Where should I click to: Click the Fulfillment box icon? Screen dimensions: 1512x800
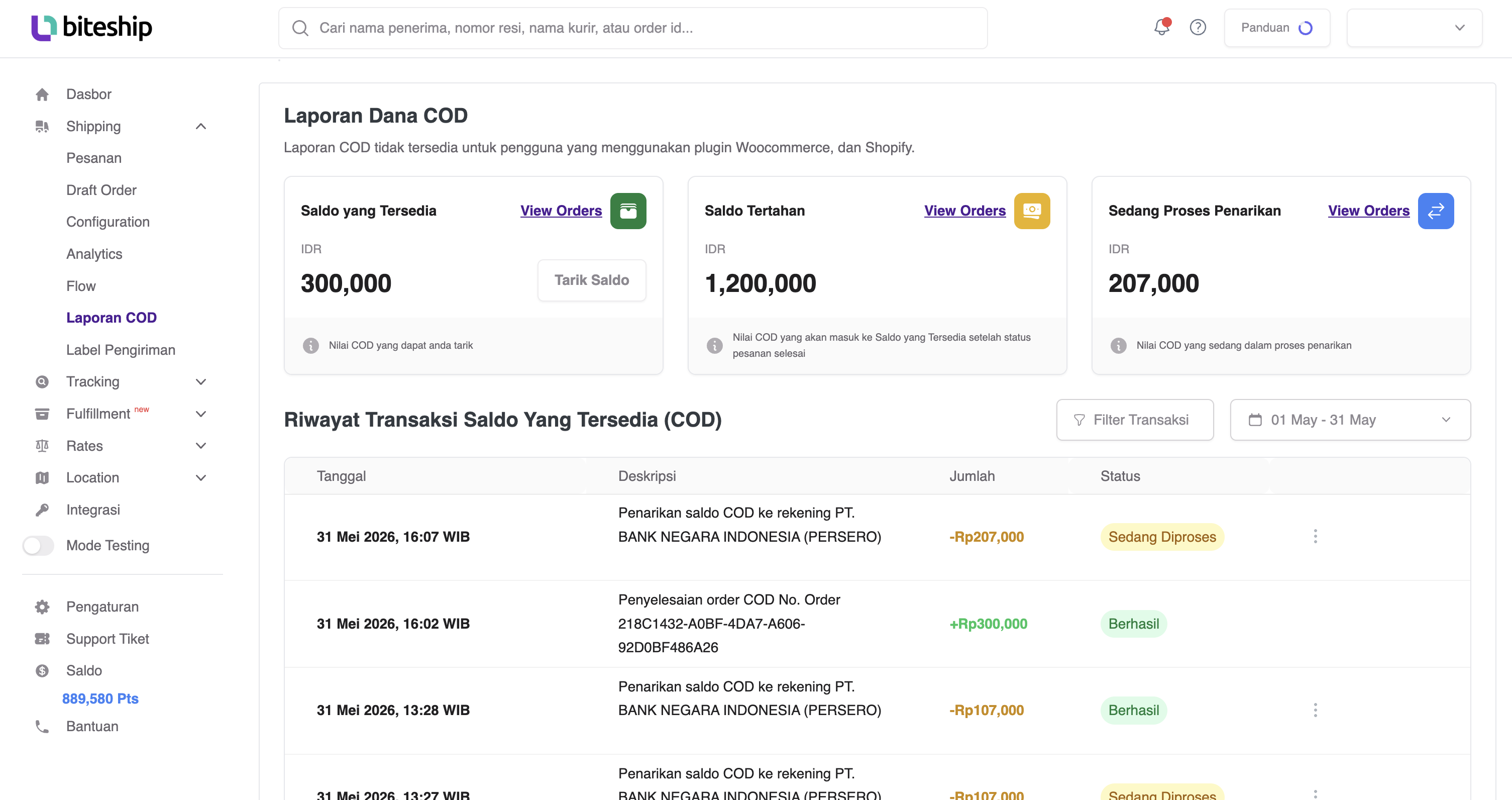coord(42,414)
